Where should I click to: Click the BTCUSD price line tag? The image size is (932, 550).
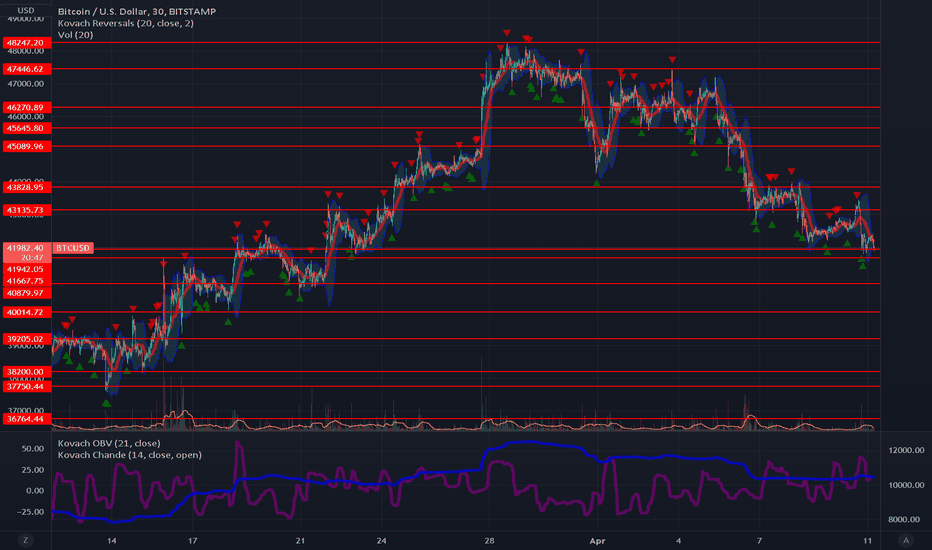tap(73, 248)
